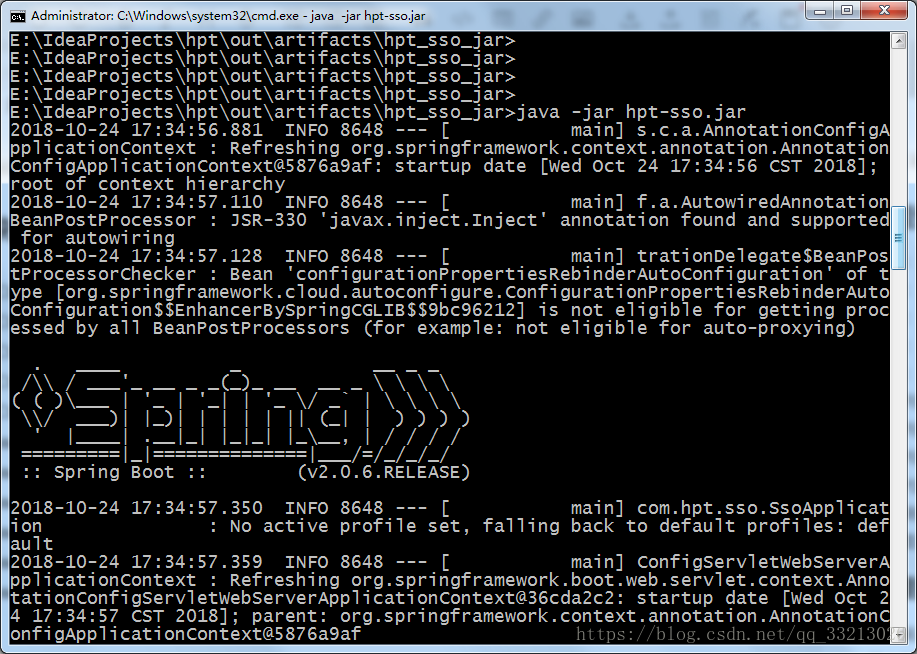917x654 pixels.
Task: Minimize the command prompt window
Action: [x=819, y=11]
